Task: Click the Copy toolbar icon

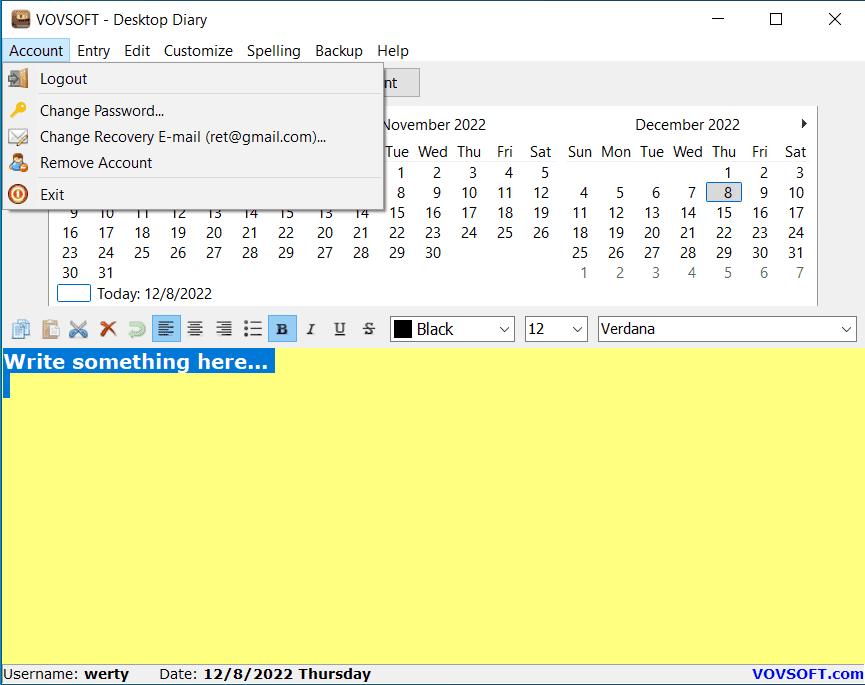Action: pos(21,329)
